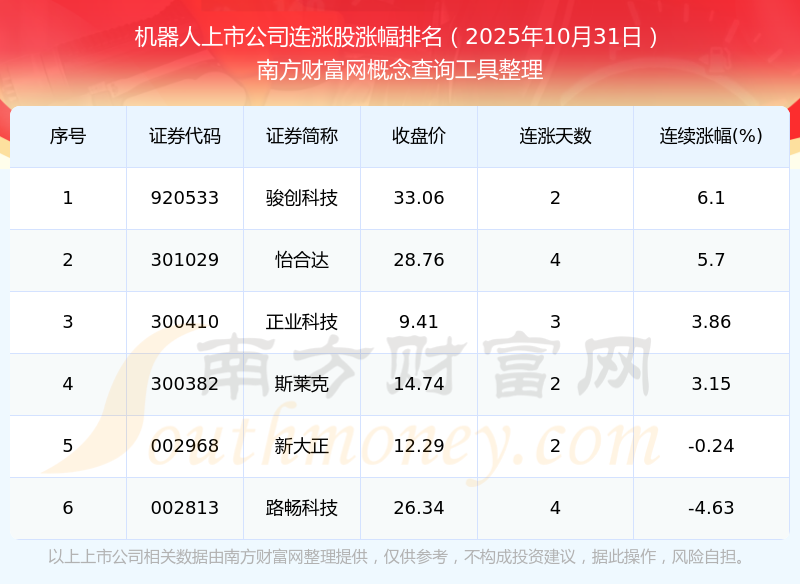Click 序号 cell of the 正业科技 row
The image size is (800, 584).
68,322
